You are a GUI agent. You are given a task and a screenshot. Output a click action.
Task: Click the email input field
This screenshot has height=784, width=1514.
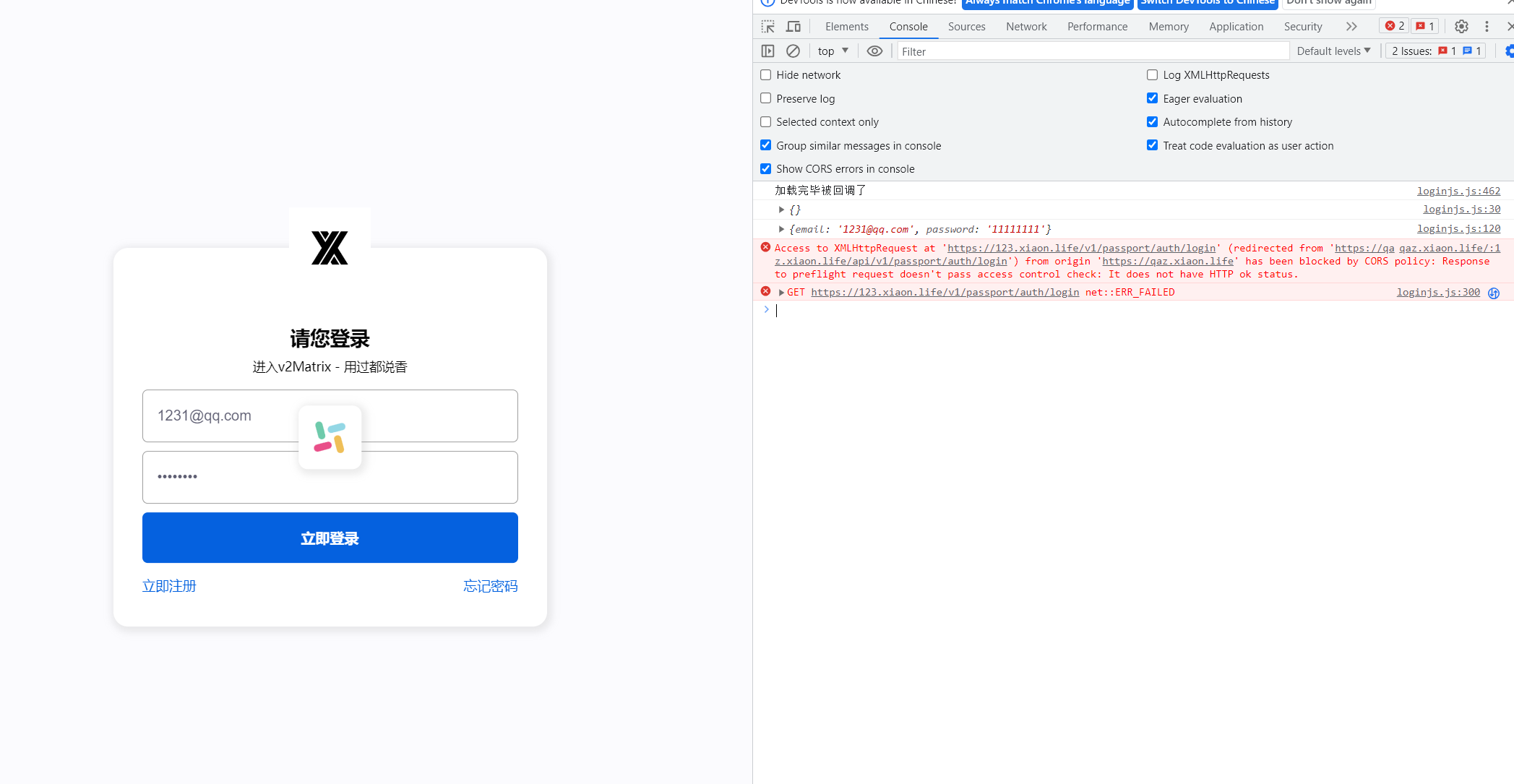tap(330, 415)
